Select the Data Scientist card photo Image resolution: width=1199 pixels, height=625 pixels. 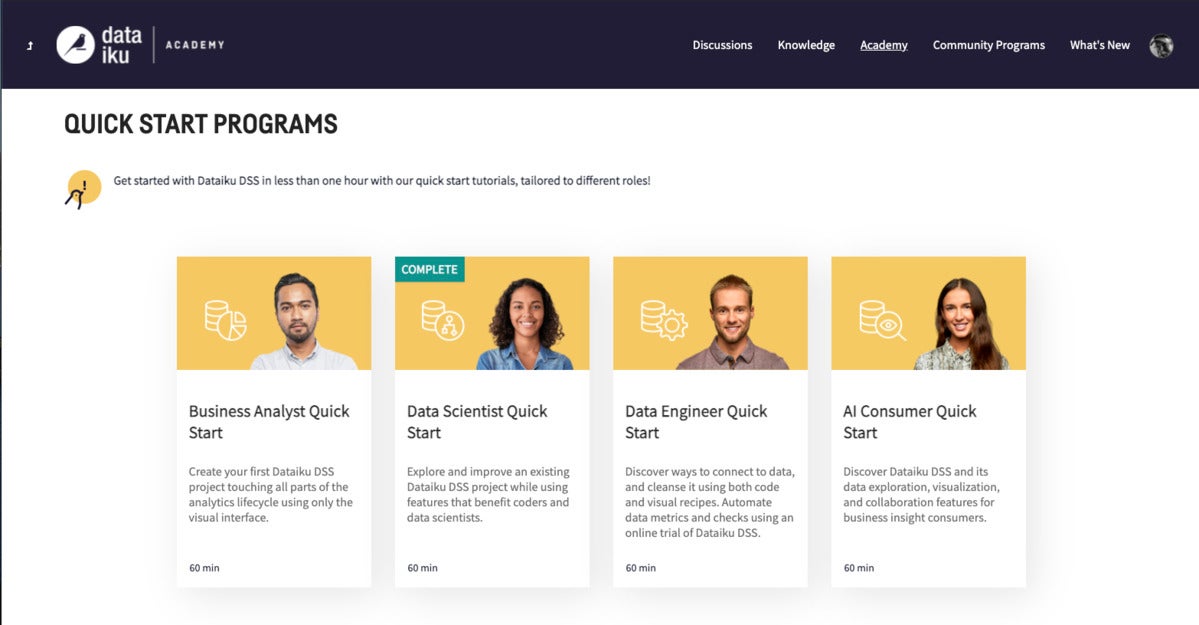[492, 313]
